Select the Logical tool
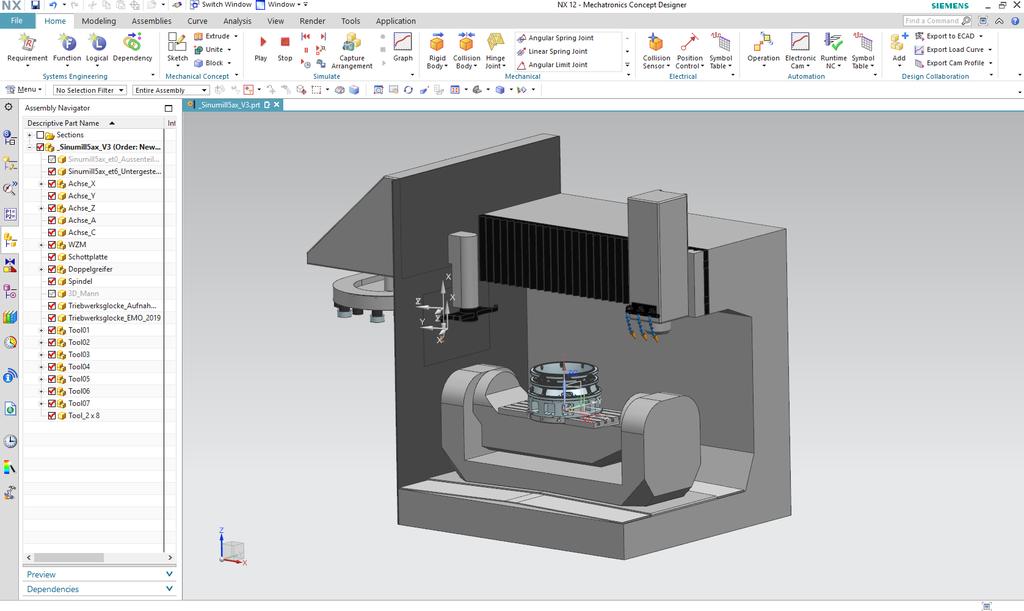 click(97, 48)
